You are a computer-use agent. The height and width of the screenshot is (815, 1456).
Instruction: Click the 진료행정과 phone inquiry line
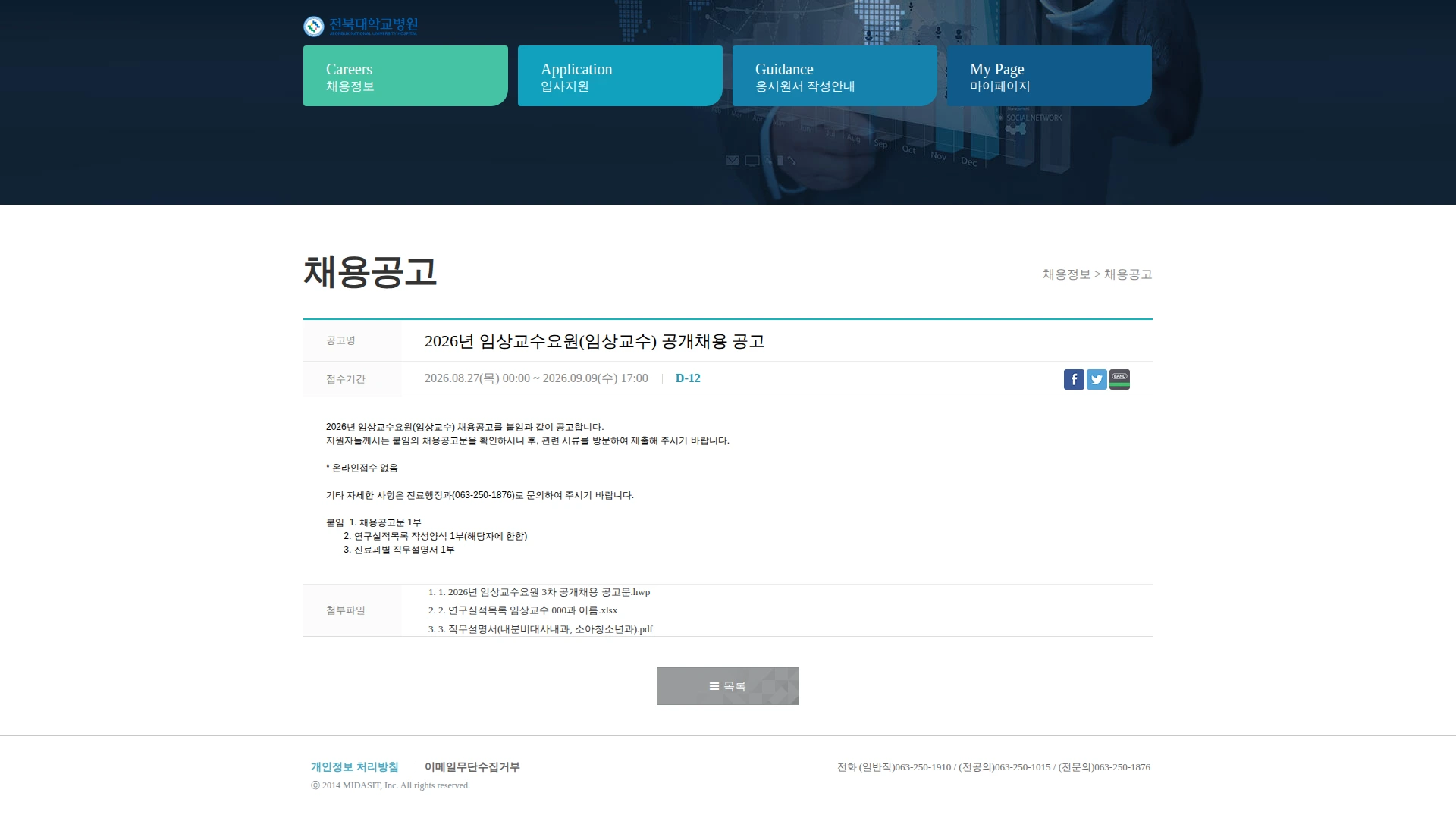pos(480,495)
